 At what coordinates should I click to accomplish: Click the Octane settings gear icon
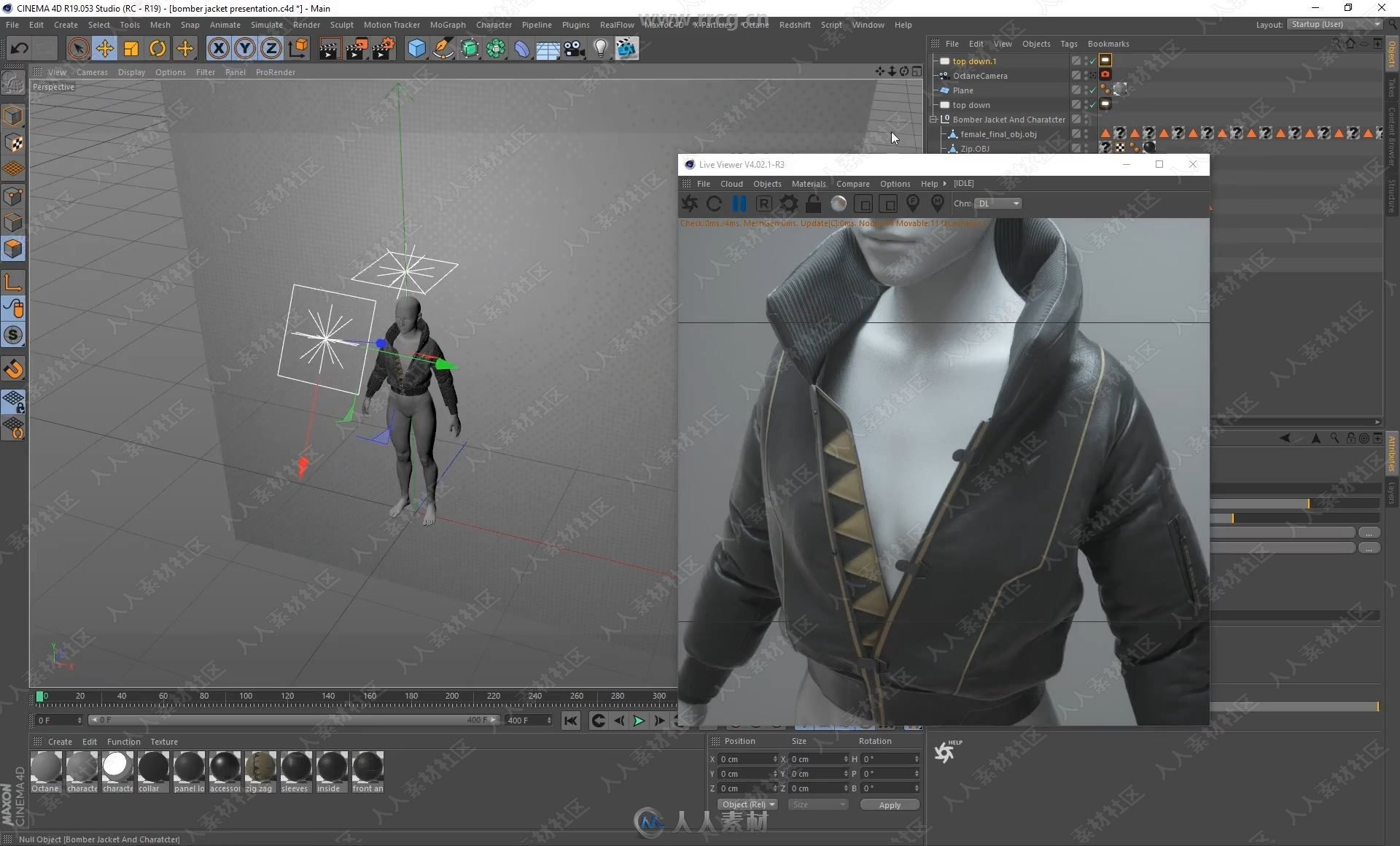tap(789, 203)
